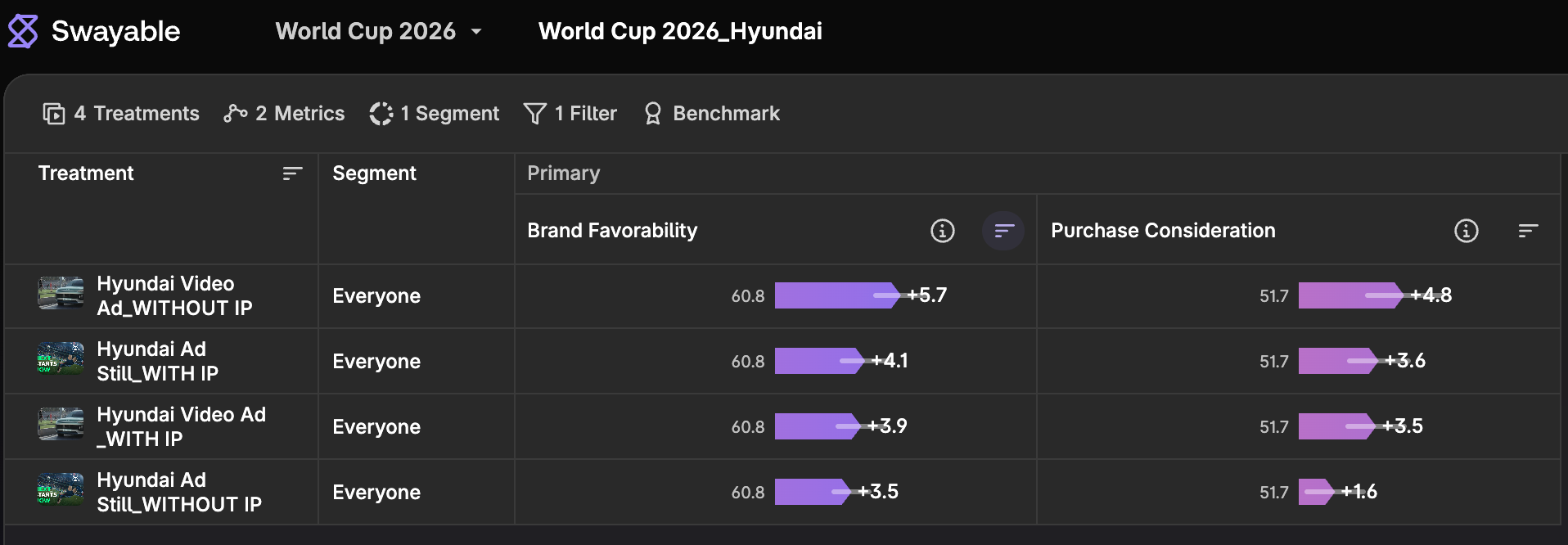Click the Segment column header
Screen dimensions: 1568x545
click(374, 173)
